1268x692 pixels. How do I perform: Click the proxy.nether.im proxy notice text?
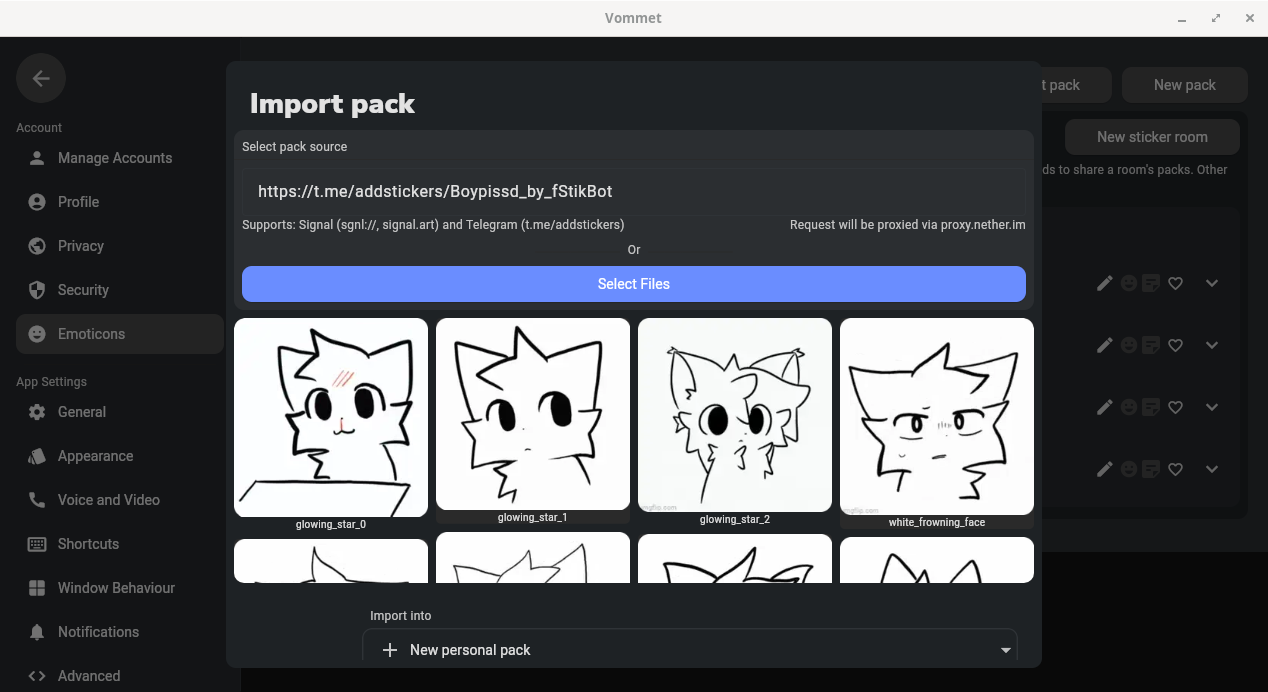point(908,225)
